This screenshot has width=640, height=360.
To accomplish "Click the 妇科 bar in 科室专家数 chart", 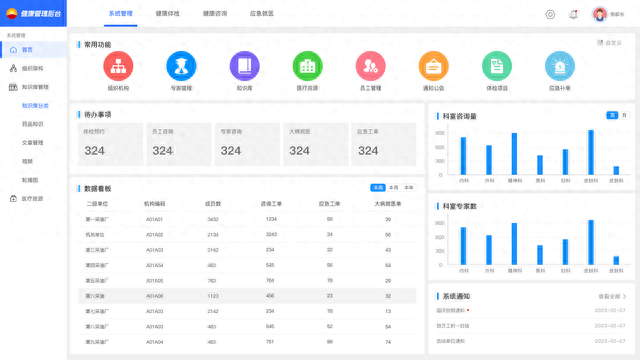I will pyautogui.click(x=565, y=252).
